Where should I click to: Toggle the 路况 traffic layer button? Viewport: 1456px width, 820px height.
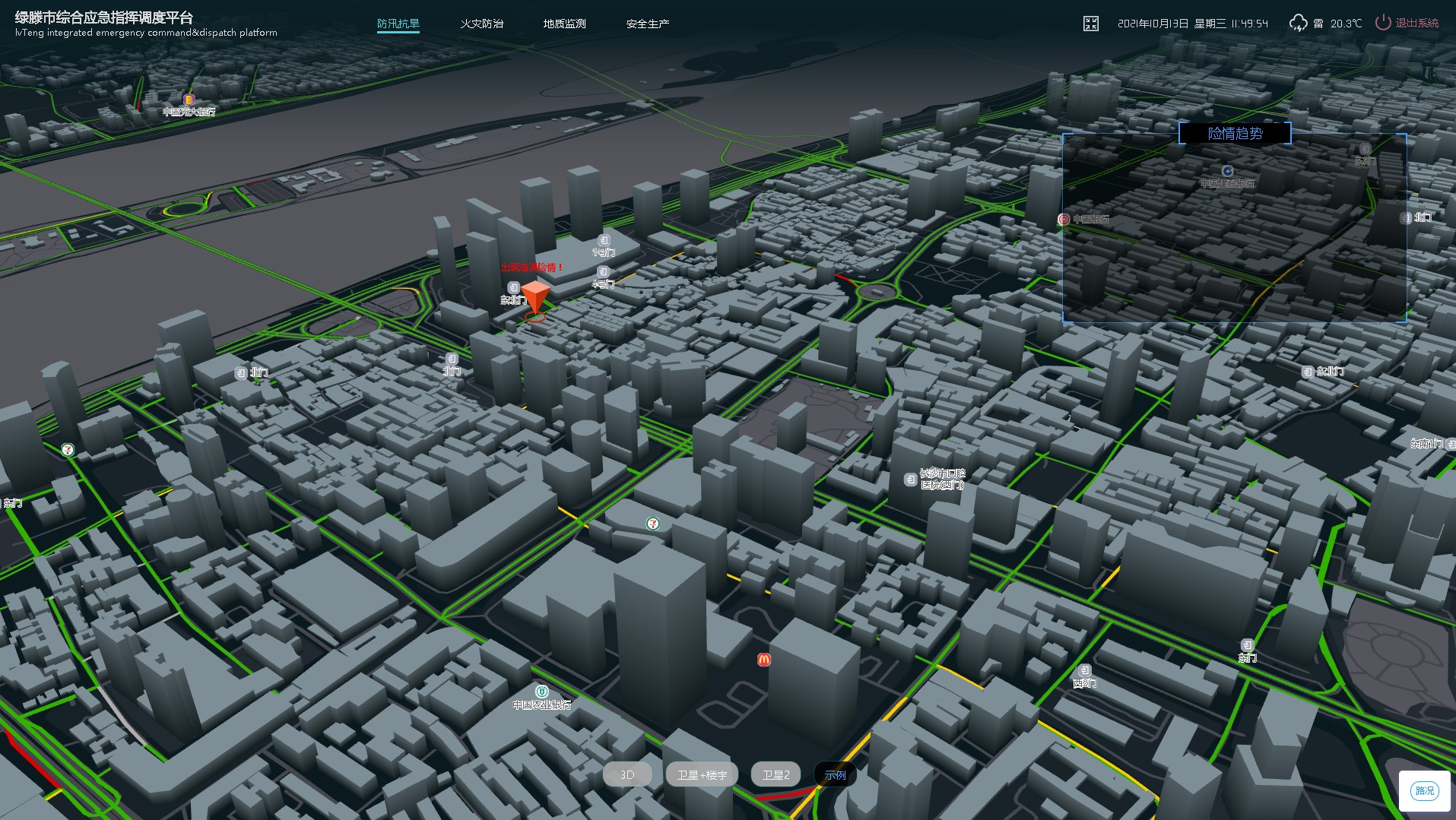coord(1425,790)
